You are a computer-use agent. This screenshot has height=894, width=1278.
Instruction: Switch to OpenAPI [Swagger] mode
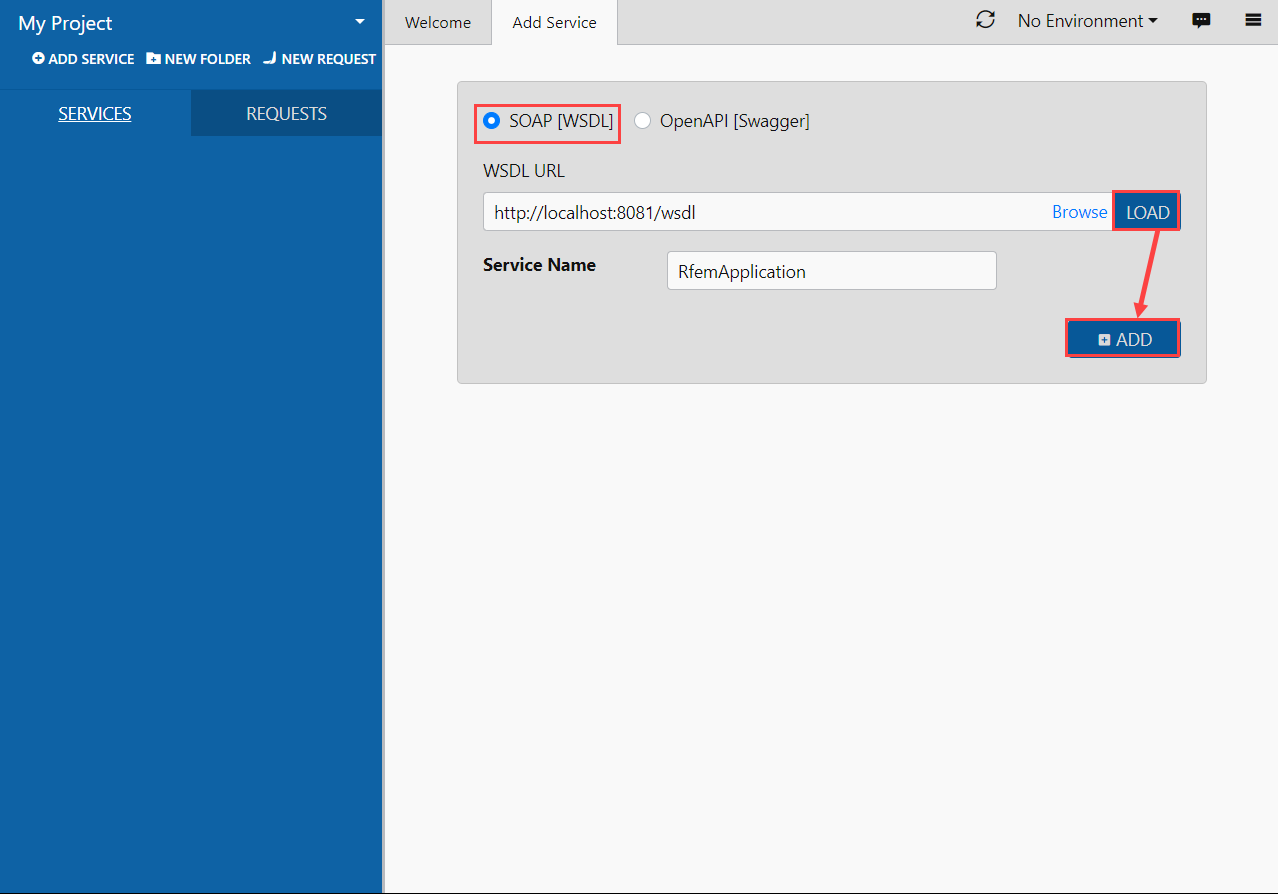point(642,120)
